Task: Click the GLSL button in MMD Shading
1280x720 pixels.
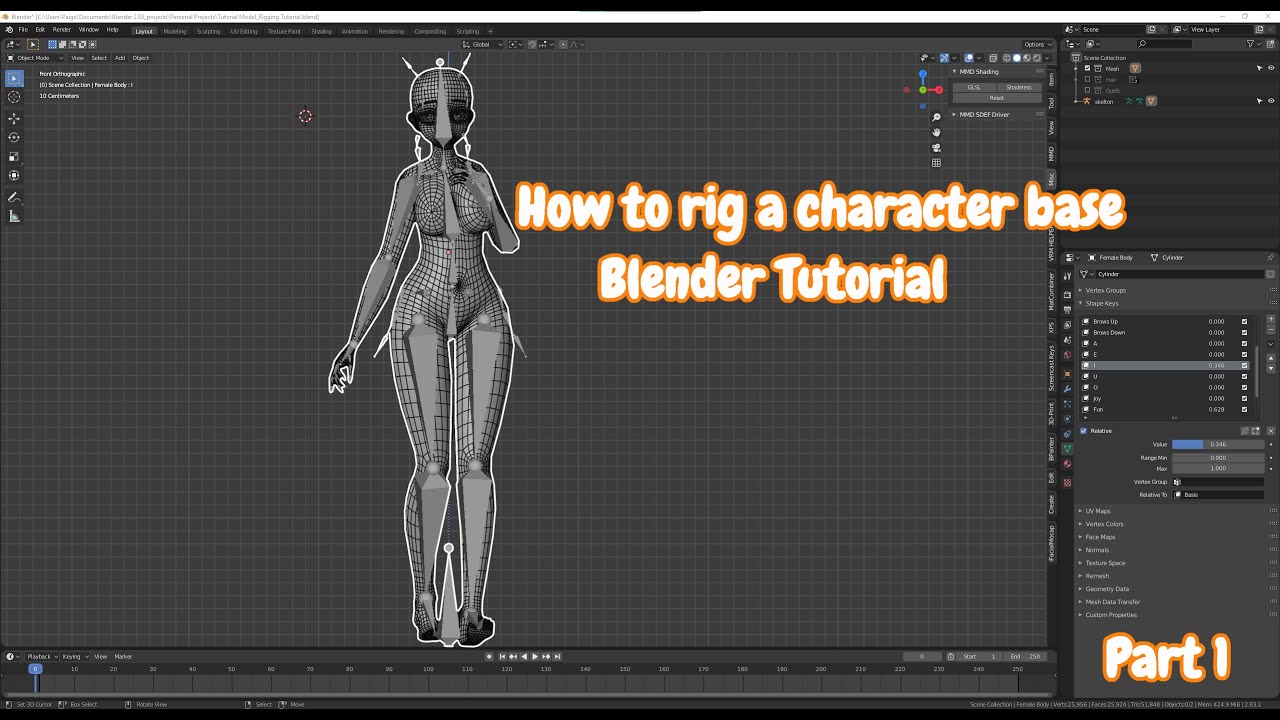Action: click(x=974, y=87)
